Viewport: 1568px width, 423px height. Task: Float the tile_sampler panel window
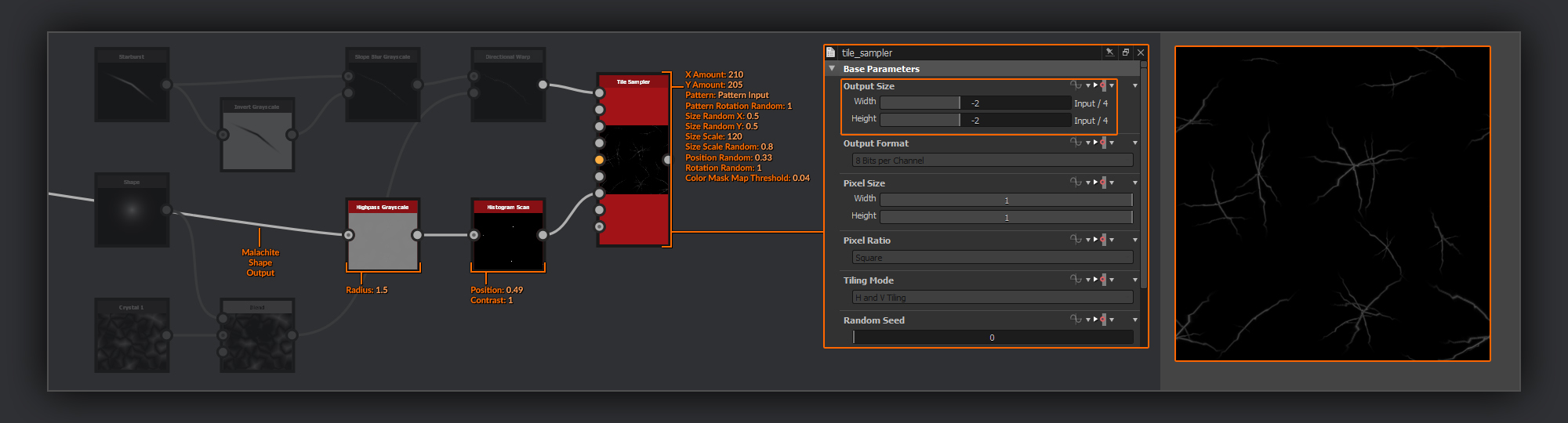(x=1126, y=52)
